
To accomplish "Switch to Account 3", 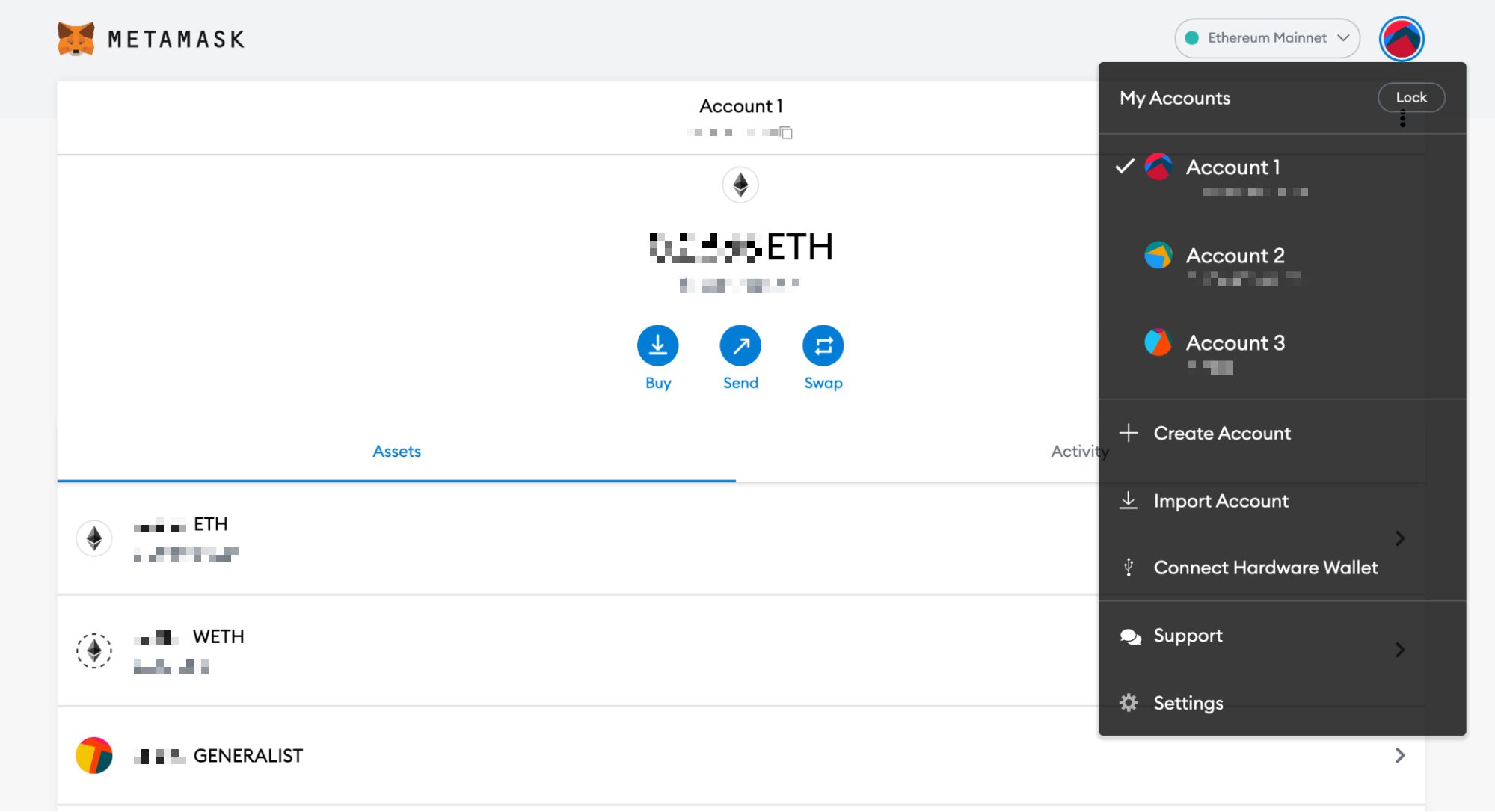I will click(x=1234, y=344).
